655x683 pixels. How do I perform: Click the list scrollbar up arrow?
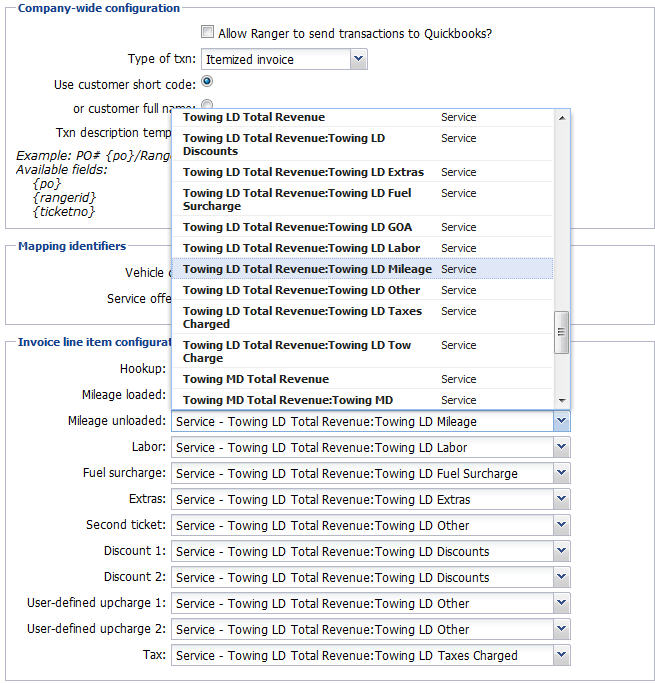[562, 117]
